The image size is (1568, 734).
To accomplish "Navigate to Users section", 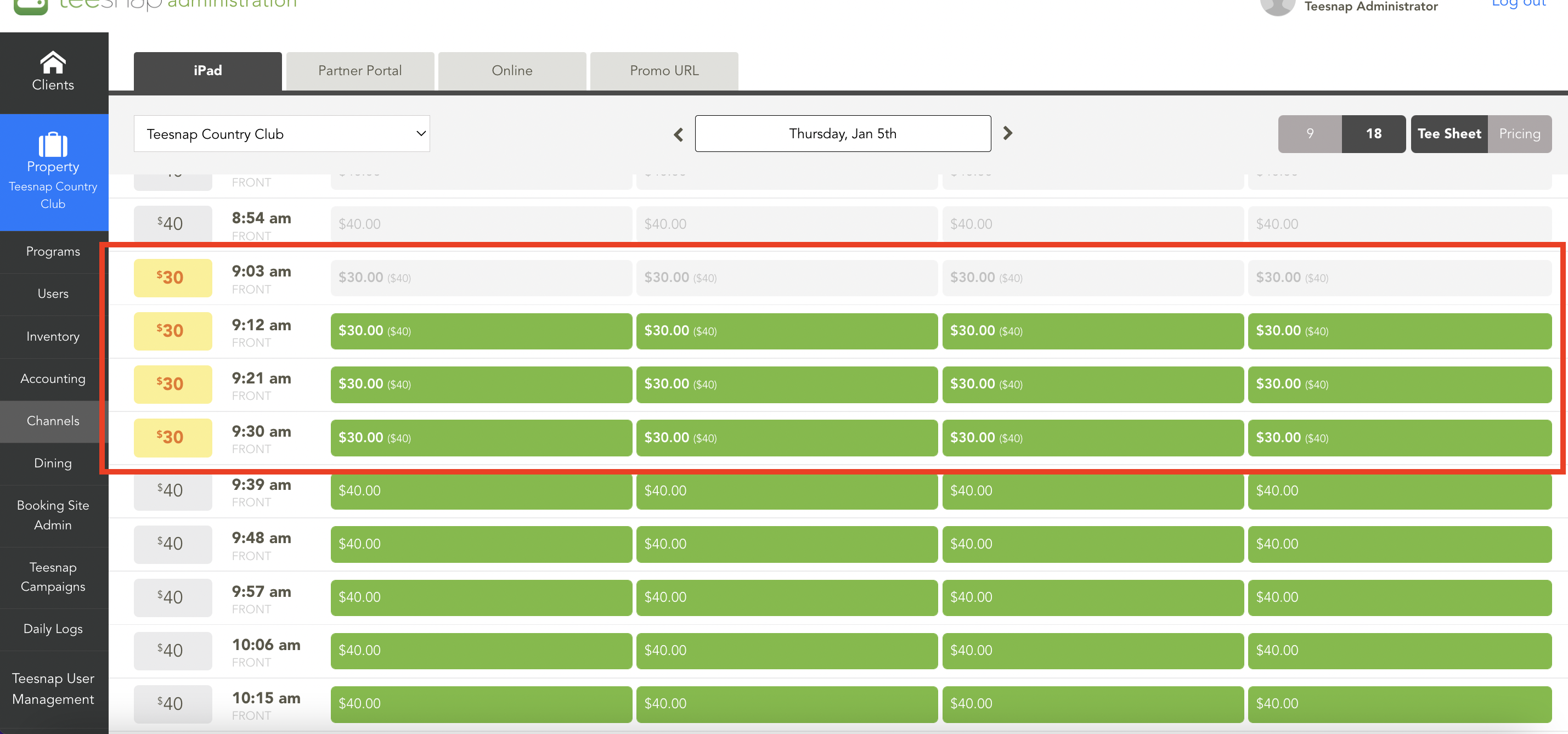I will [x=53, y=293].
